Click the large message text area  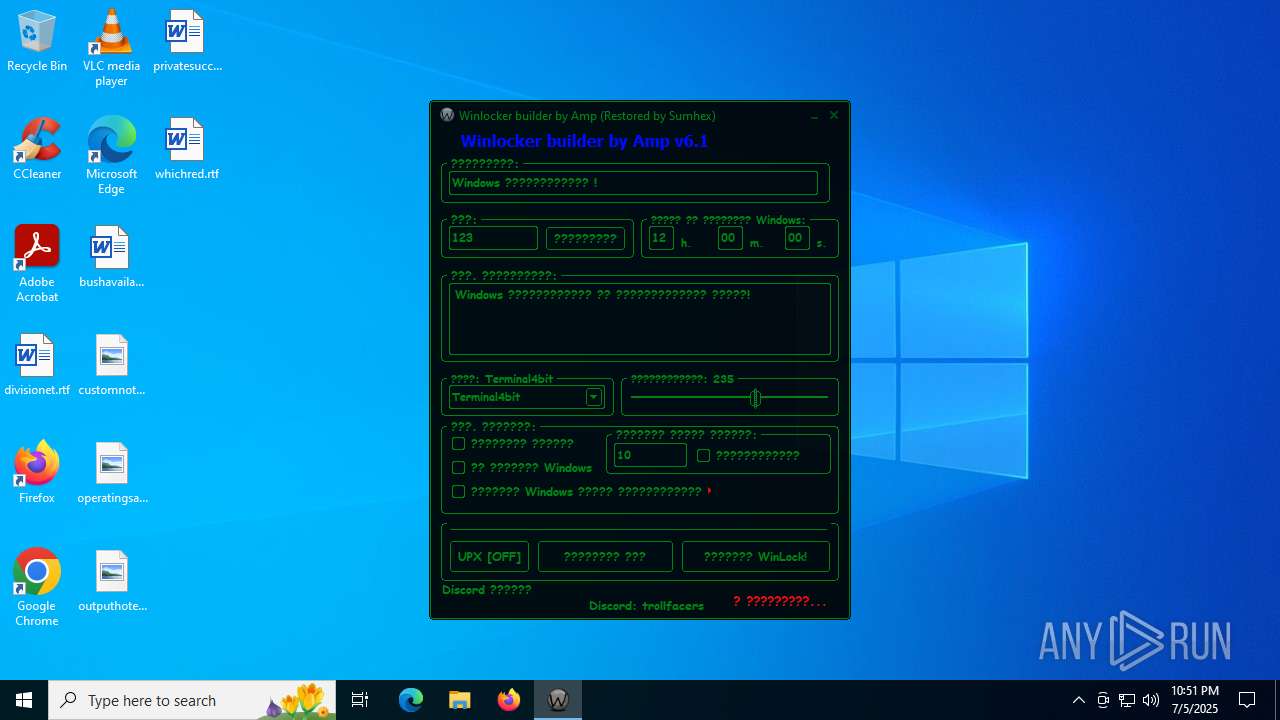(x=639, y=319)
